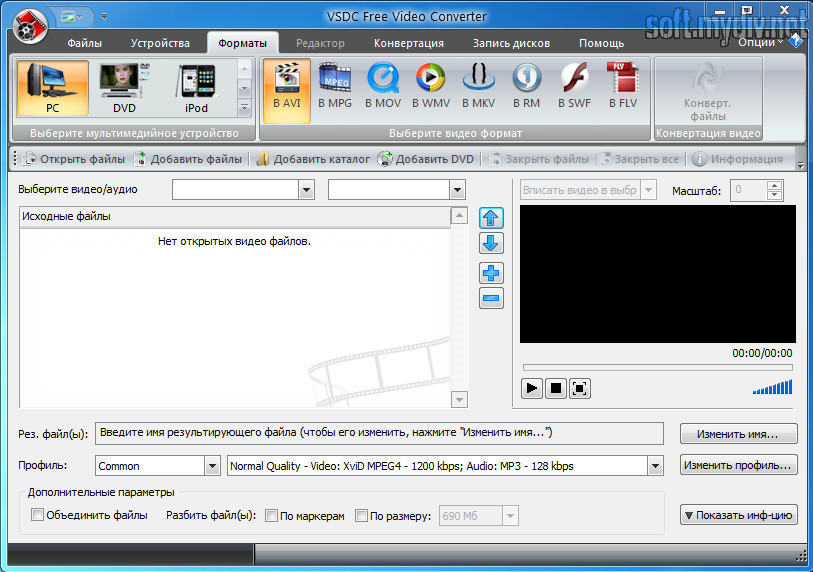Image resolution: width=813 pixels, height=572 pixels.
Task: Click Добавить файлы toolbar item
Action: coord(188,159)
